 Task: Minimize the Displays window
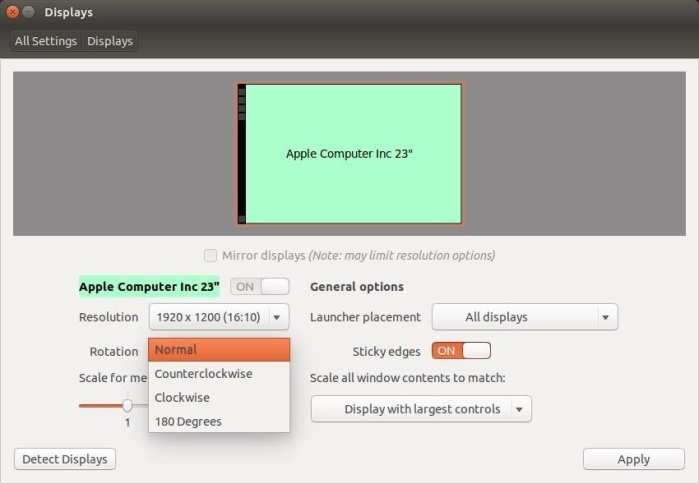click(x=29, y=12)
